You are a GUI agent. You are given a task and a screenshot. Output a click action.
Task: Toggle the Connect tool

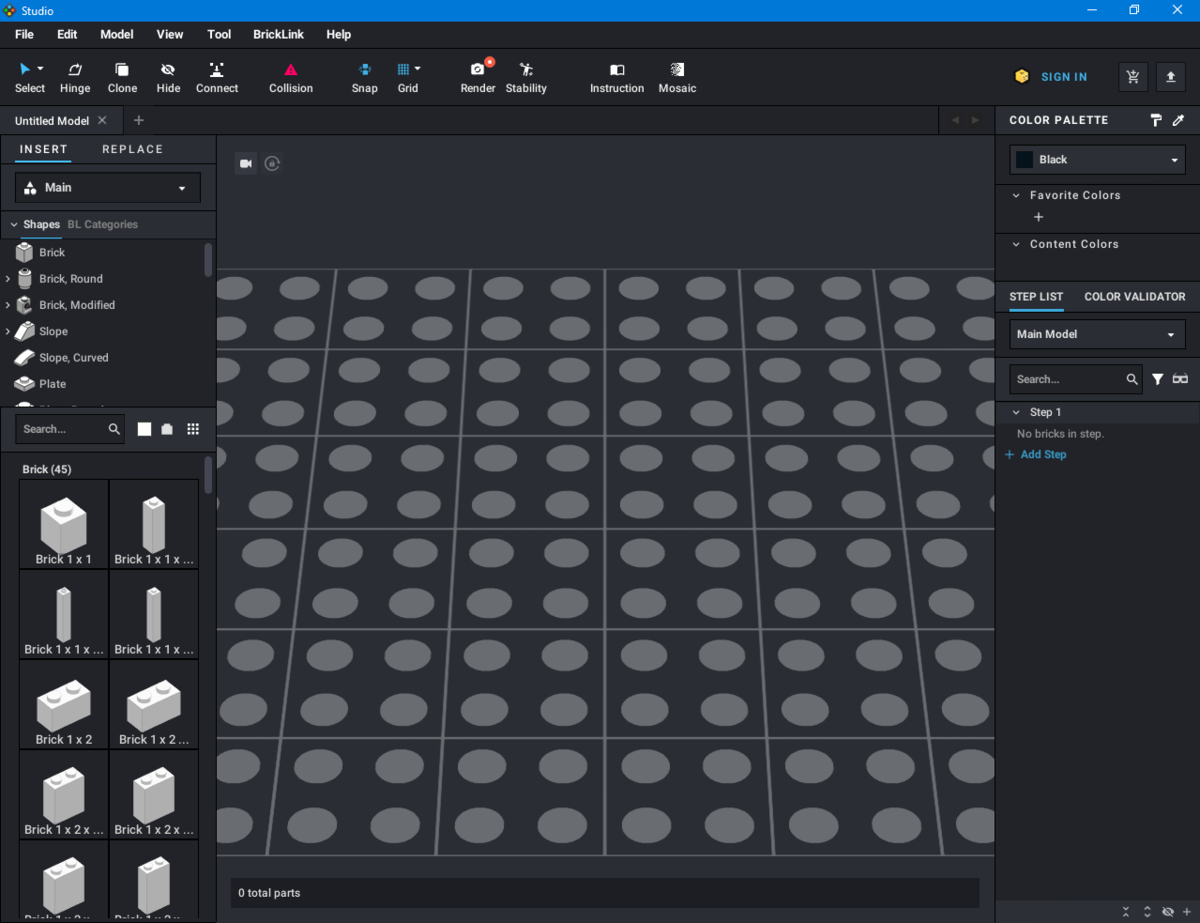(217, 76)
